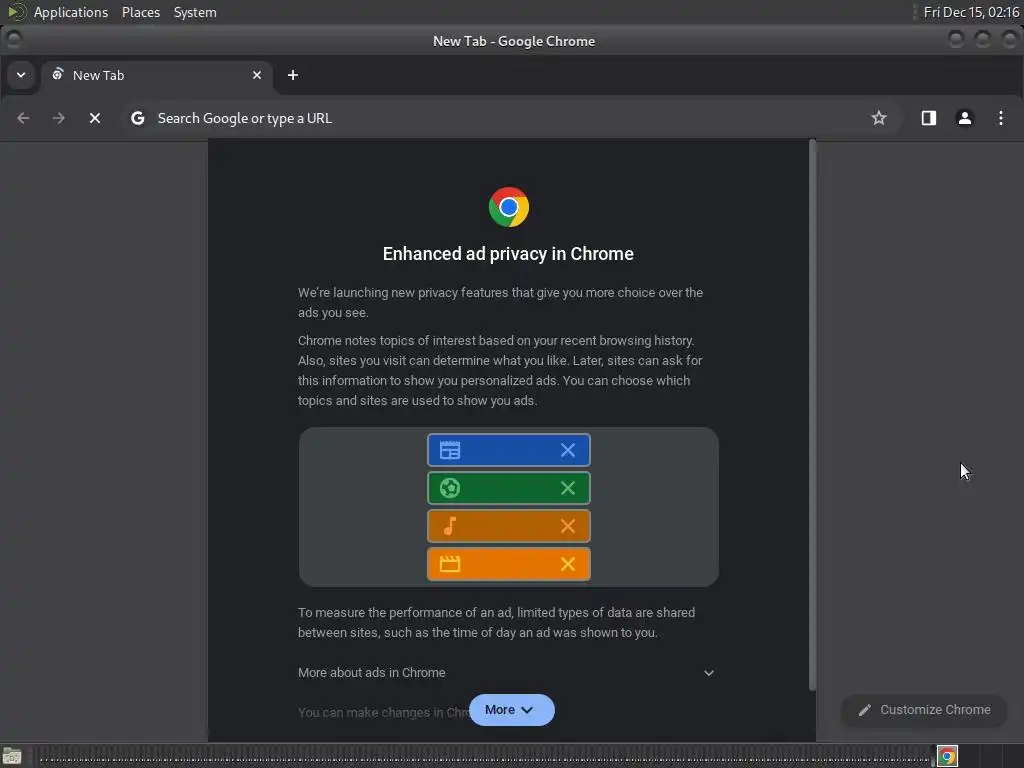
Task: Click the Chrome logo in the dialog
Action: [x=509, y=207]
